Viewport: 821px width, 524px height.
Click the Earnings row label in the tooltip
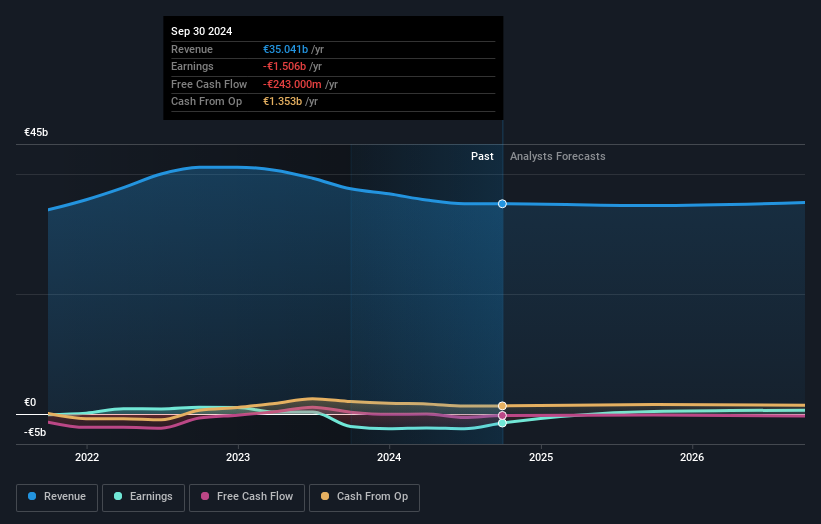pos(192,66)
